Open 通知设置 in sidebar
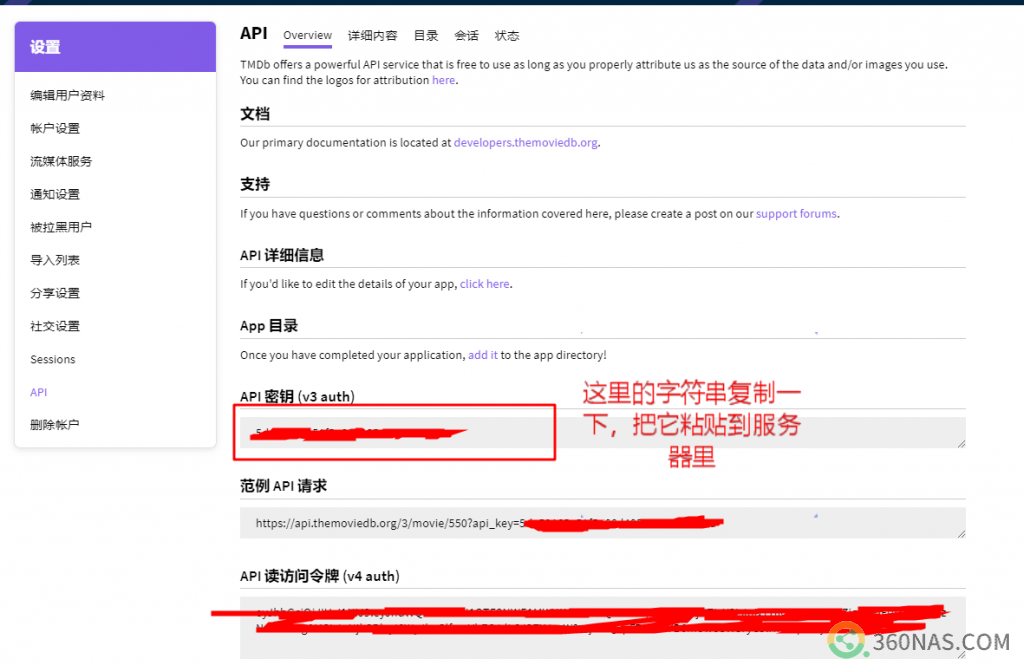Screen dimensions: 1024x672 [55, 194]
